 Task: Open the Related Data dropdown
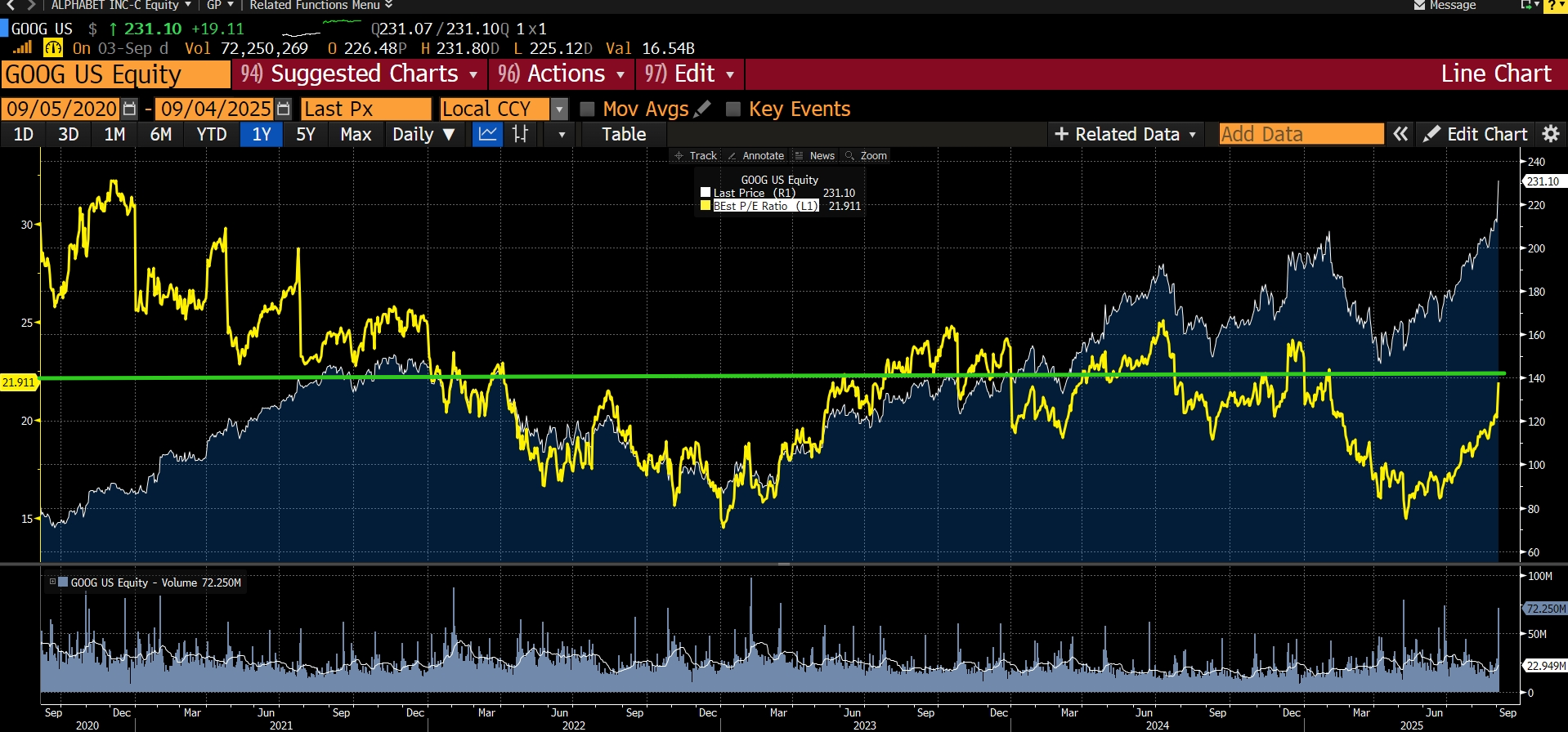[x=1127, y=134]
